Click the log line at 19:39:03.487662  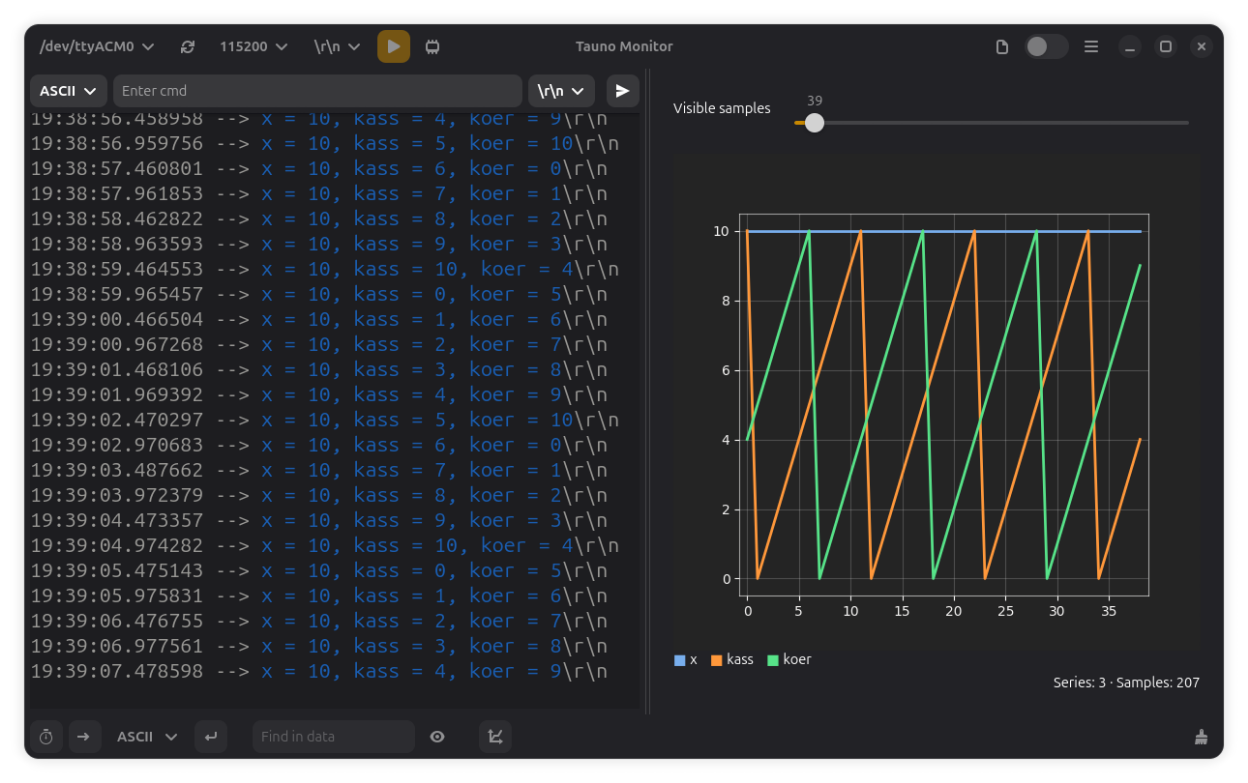319,470
